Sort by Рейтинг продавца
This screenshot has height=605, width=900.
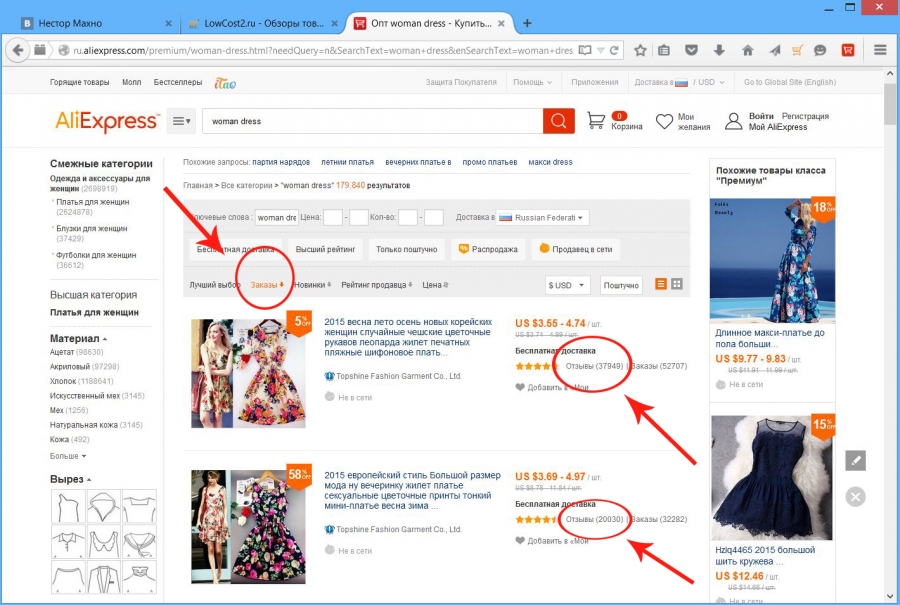(x=377, y=285)
